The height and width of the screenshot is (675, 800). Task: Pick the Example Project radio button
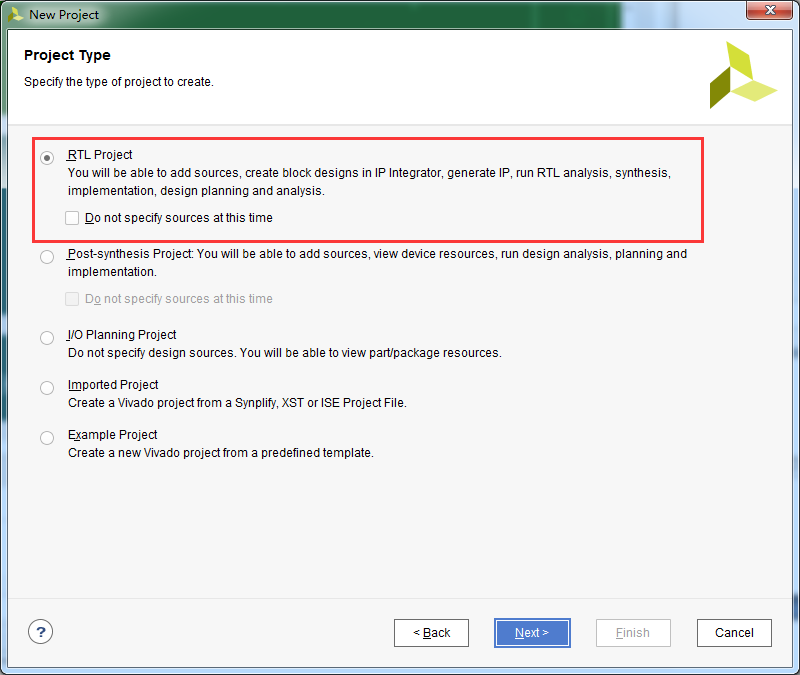pos(47,438)
